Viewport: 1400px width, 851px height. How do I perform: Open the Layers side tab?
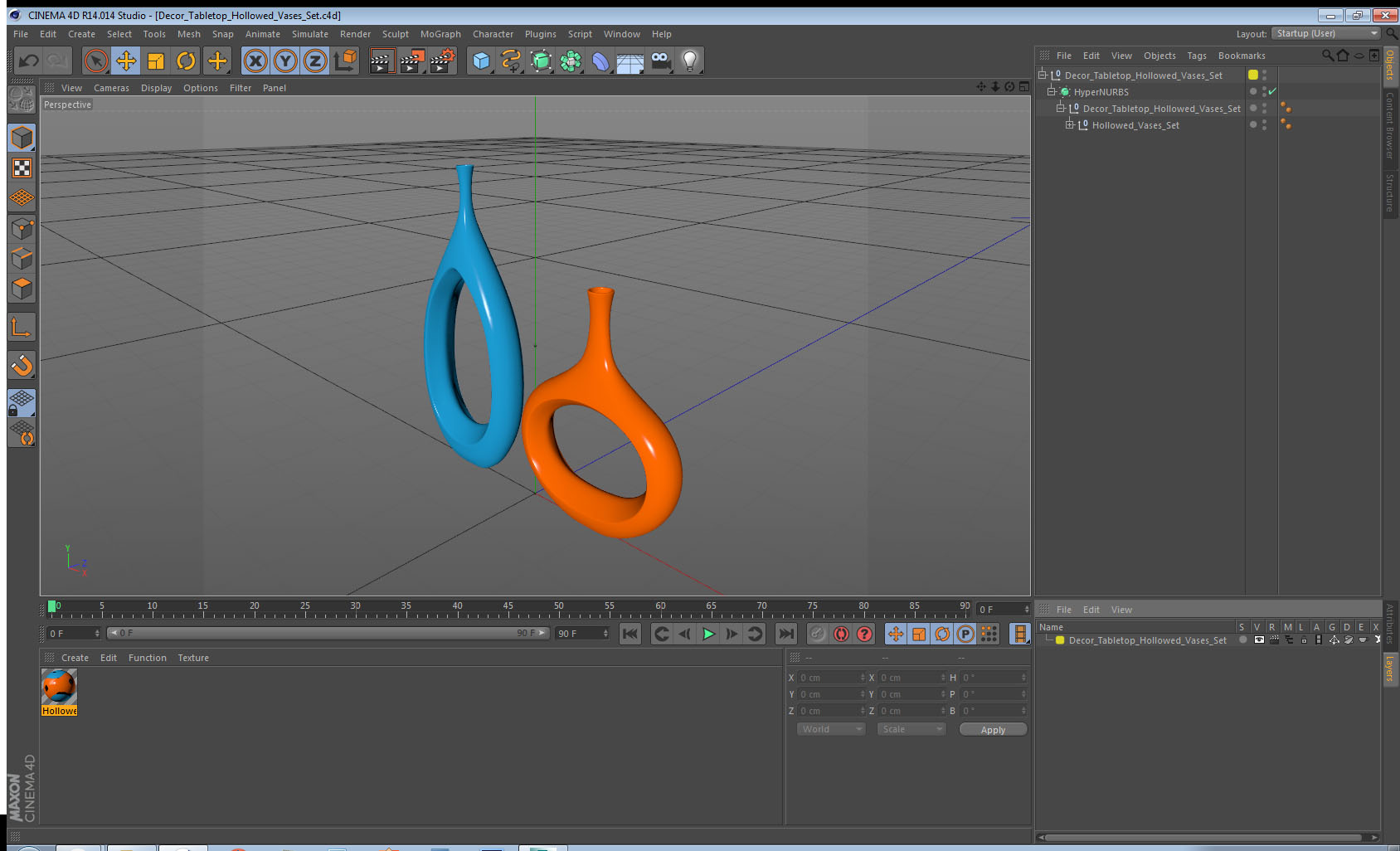tap(1390, 669)
